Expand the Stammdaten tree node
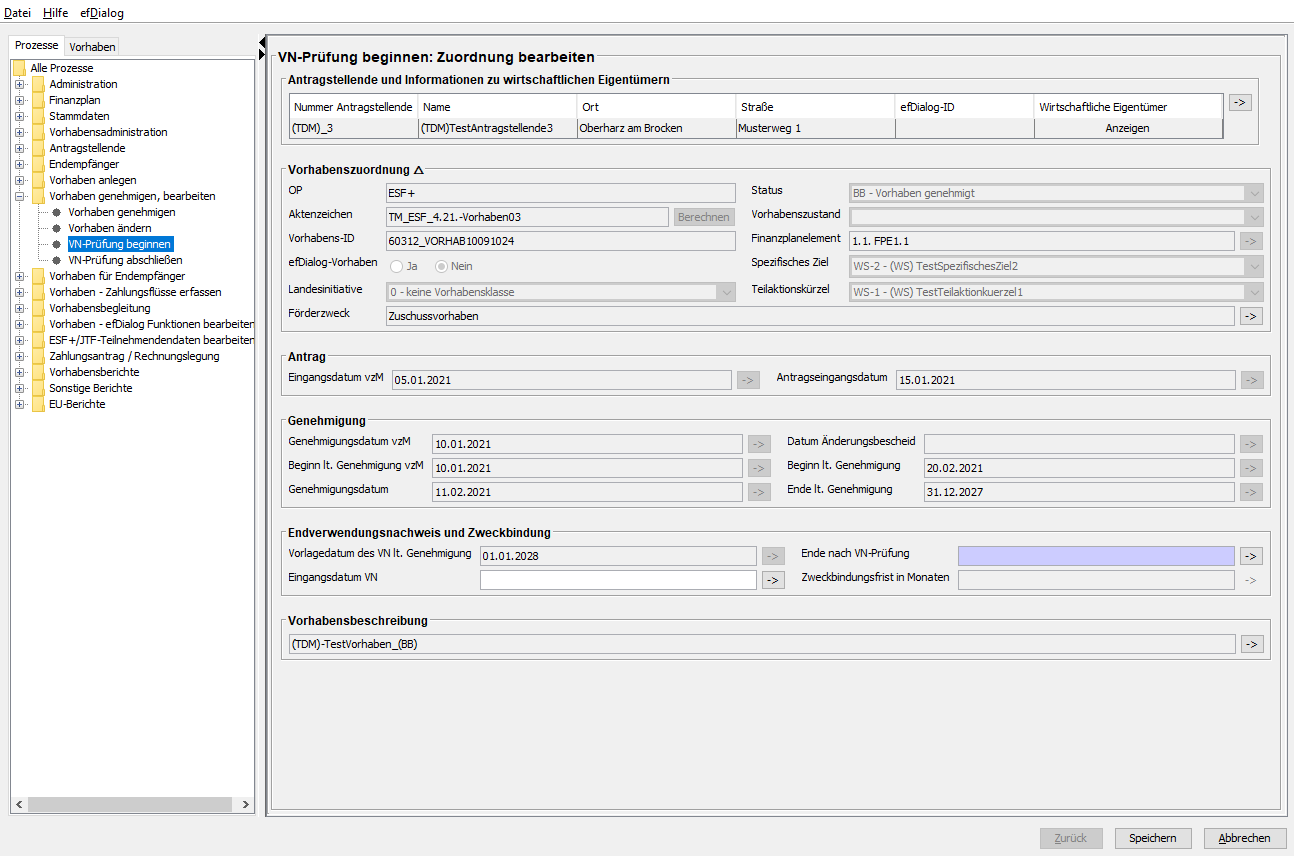Image resolution: width=1294 pixels, height=856 pixels. coord(19,116)
